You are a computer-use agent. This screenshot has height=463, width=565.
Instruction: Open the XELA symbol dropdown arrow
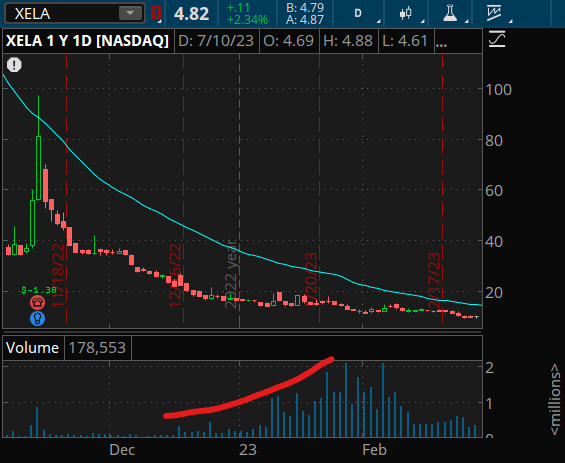[130, 13]
